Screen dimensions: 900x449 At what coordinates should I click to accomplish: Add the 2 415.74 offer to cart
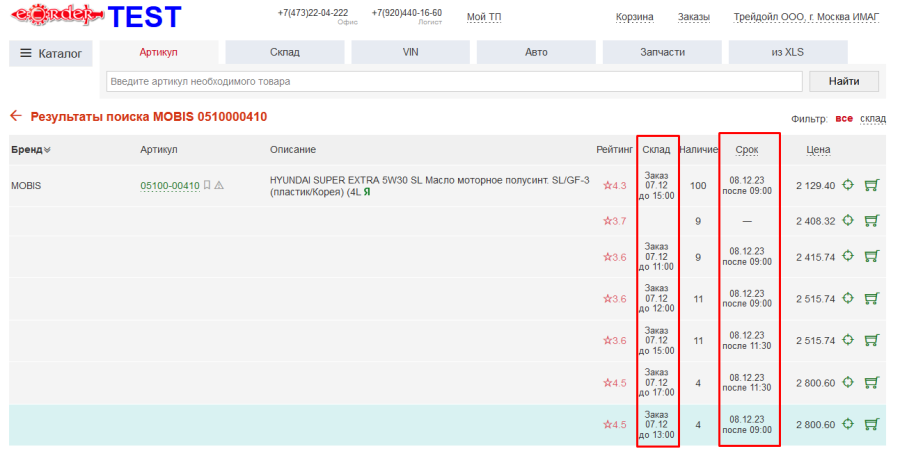tap(871, 257)
